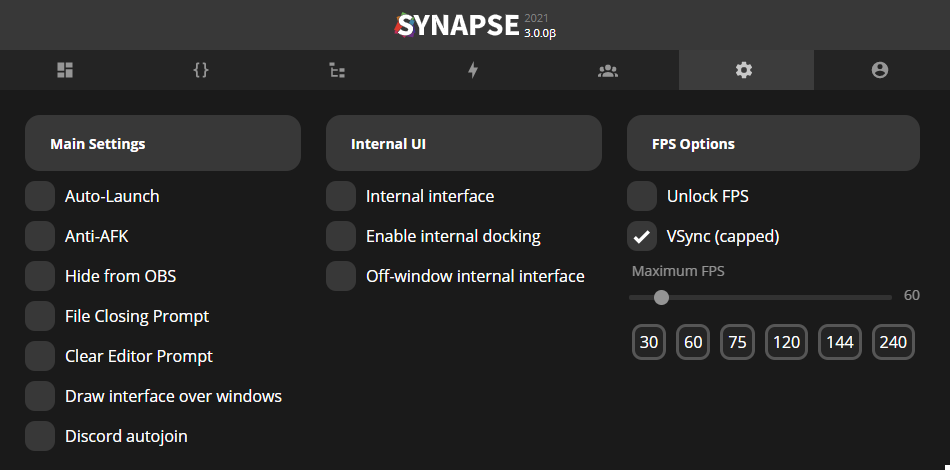This screenshot has width=950, height=470.
Task: Open the lightning bolt quick scripts icon
Action: coord(473,70)
